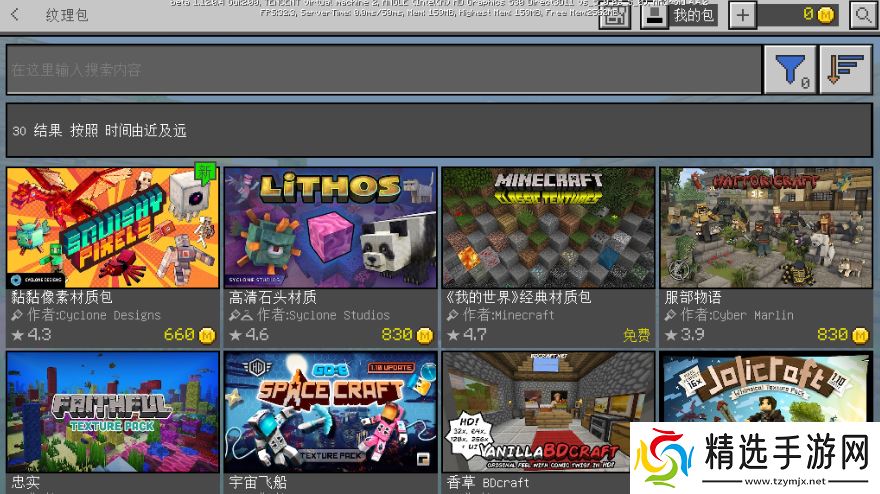The image size is (880, 494).
Task: Click the 免费 free label on classic pack
Action: [x=636, y=335]
